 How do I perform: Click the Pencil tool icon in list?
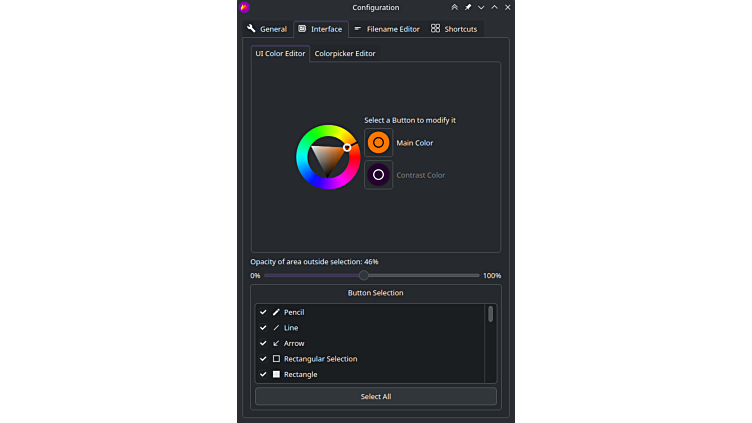click(x=276, y=312)
